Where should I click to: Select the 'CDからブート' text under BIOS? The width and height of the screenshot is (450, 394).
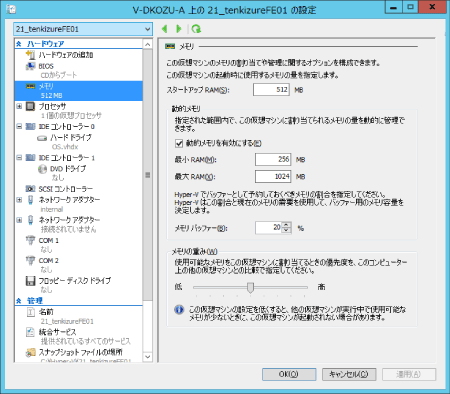(x=59, y=75)
